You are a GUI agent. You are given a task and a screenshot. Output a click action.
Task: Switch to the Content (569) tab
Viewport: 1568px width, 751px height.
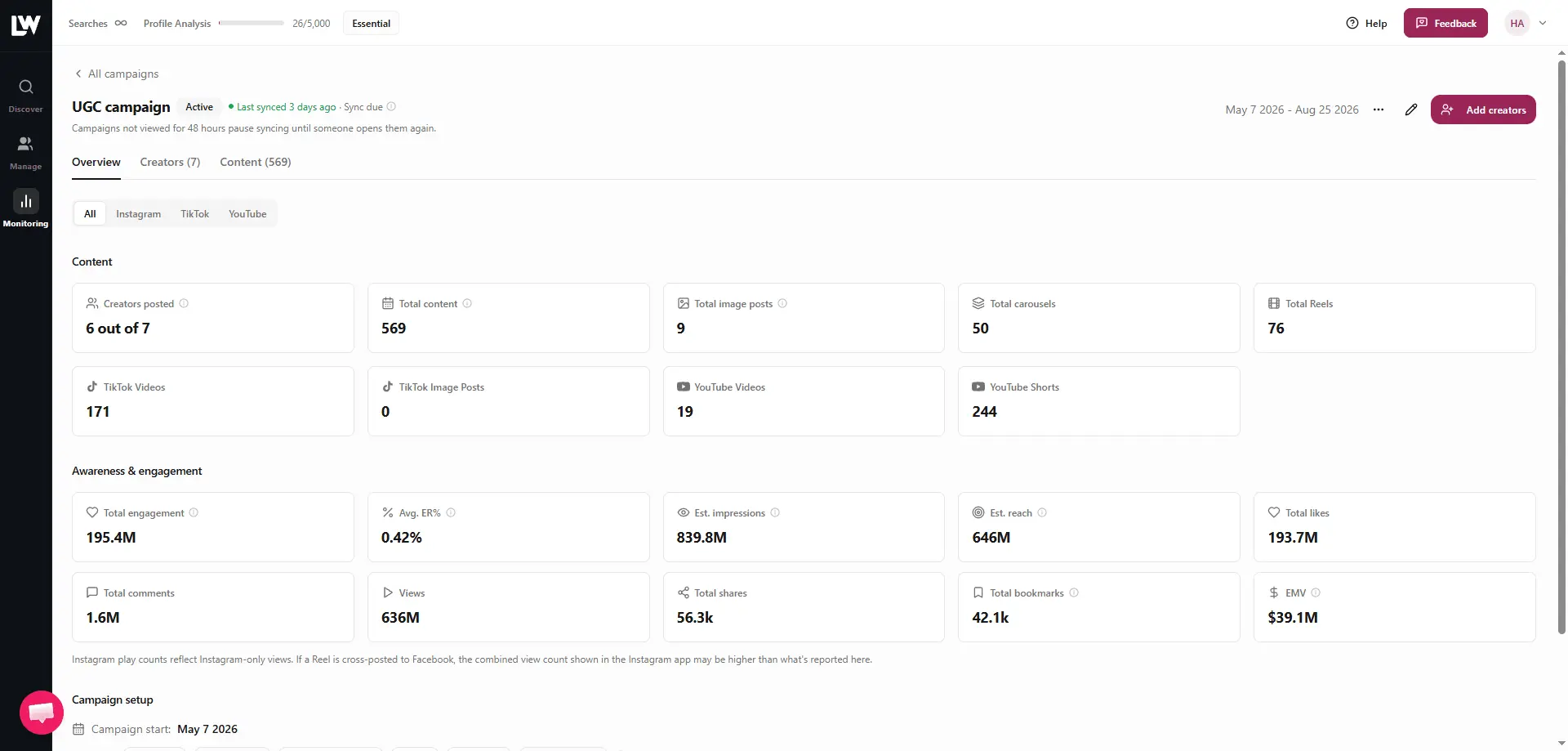tap(256, 162)
